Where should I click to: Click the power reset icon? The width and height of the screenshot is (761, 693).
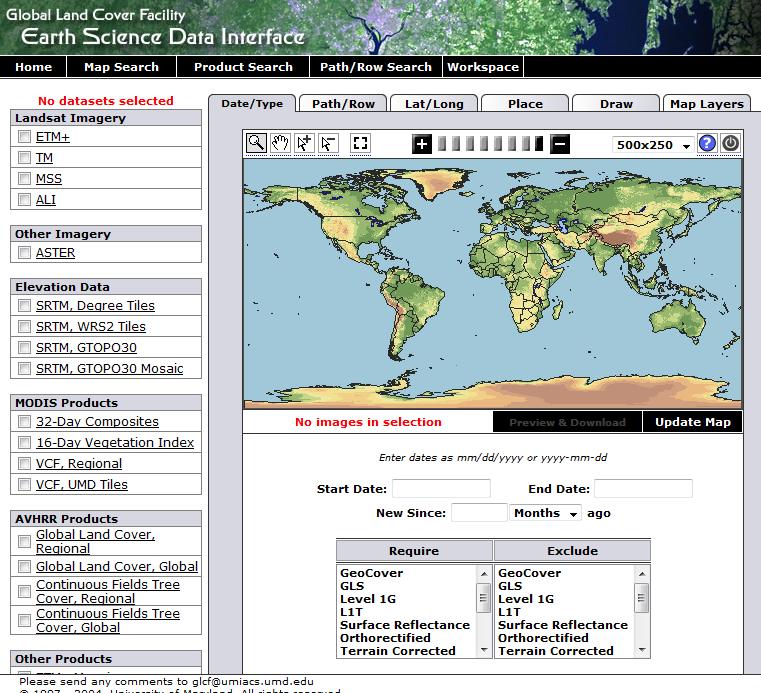tap(730, 143)
